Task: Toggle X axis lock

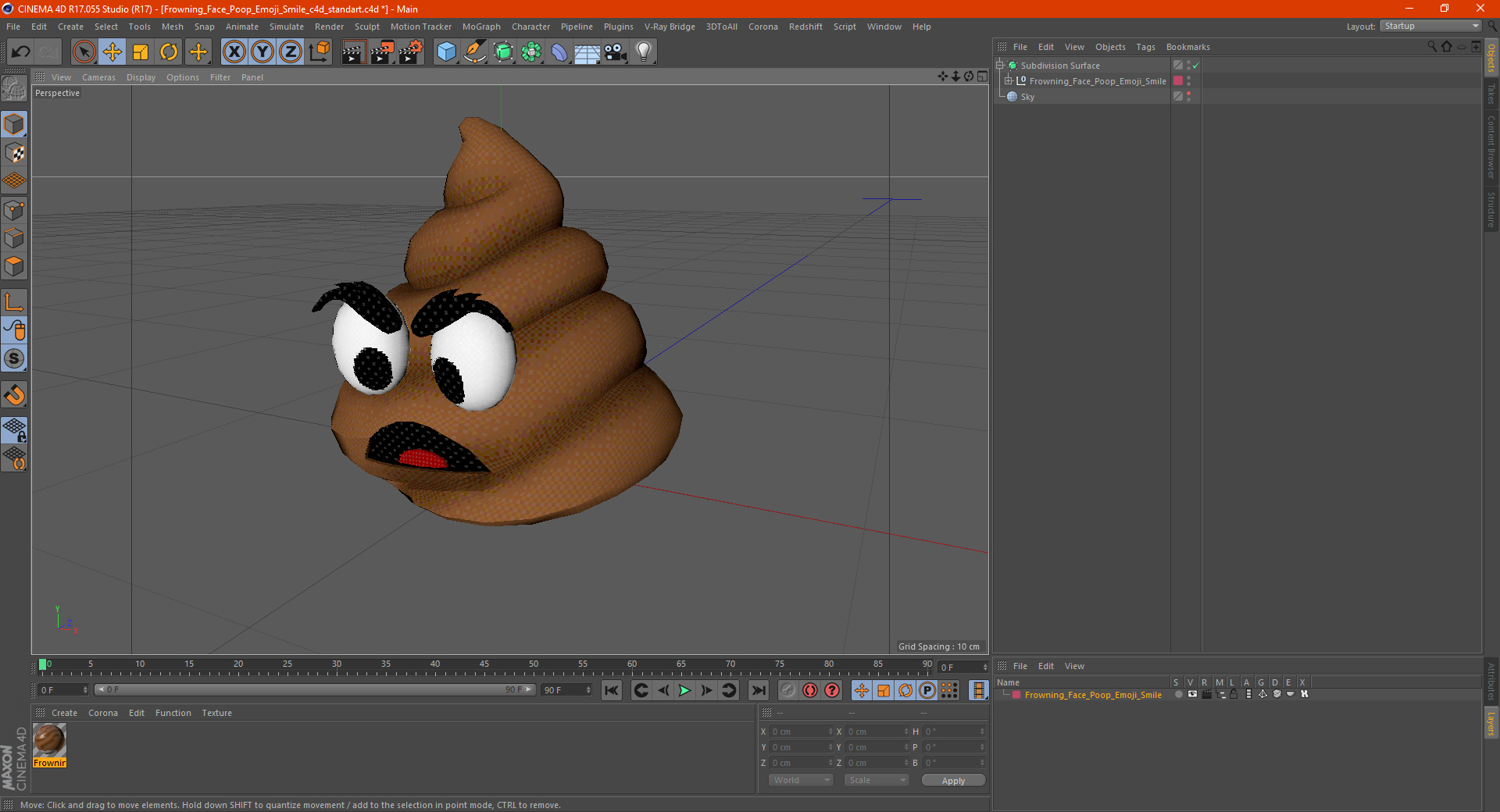Action: [234, 52]
